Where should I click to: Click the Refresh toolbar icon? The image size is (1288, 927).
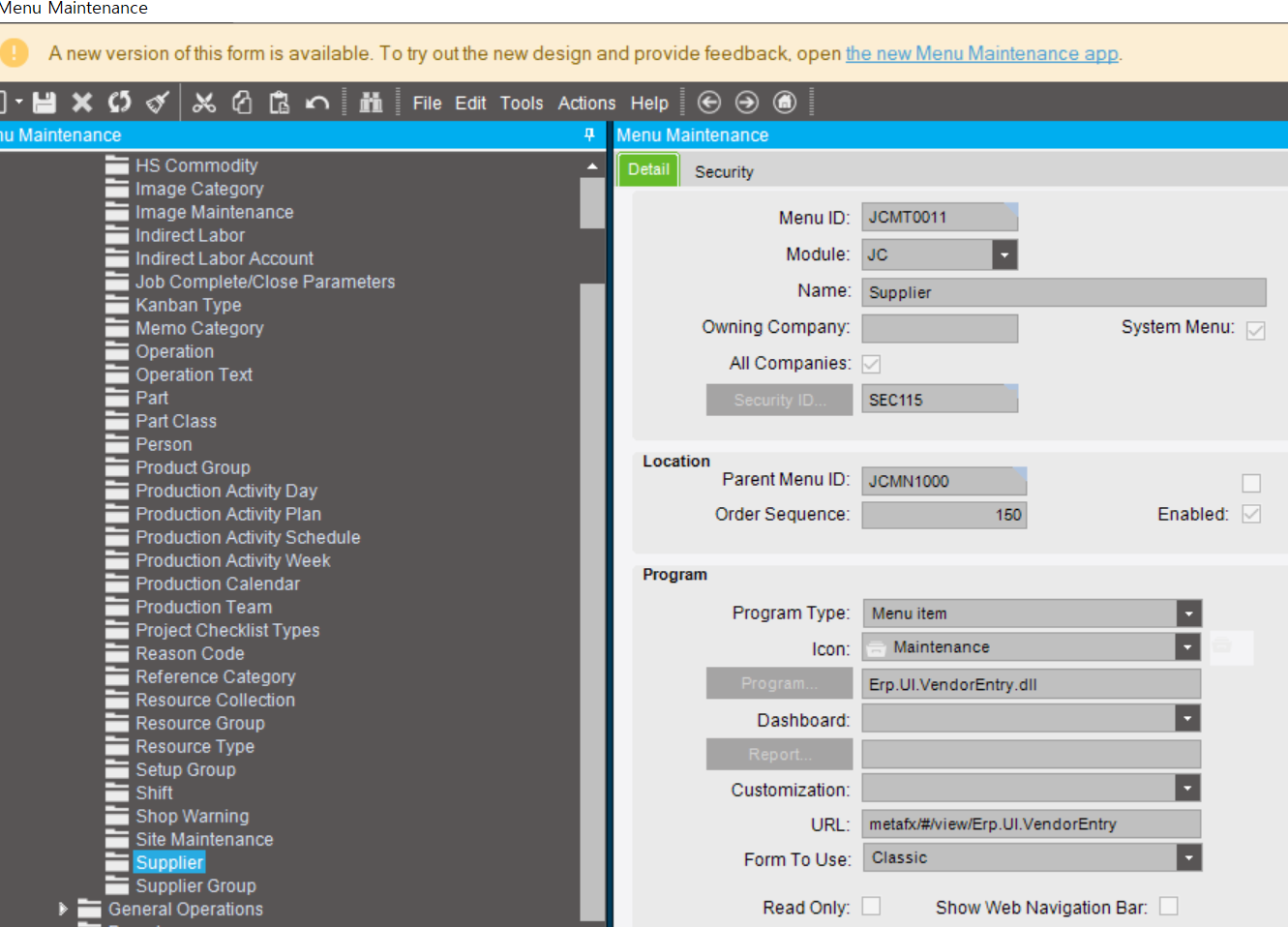[x=118, y=102]
